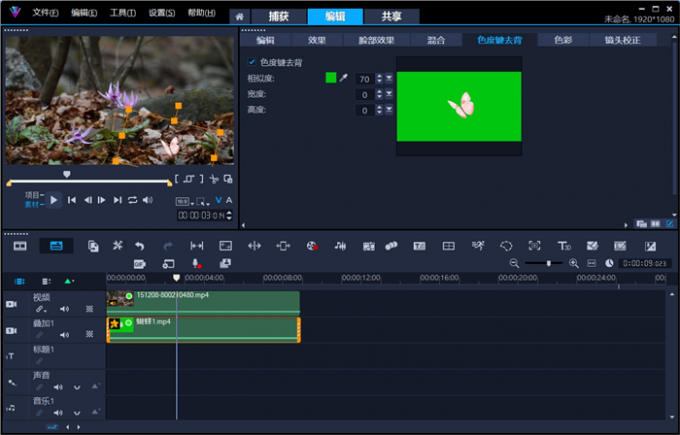Open the 3D title editor icon

(x=564, y=246)
